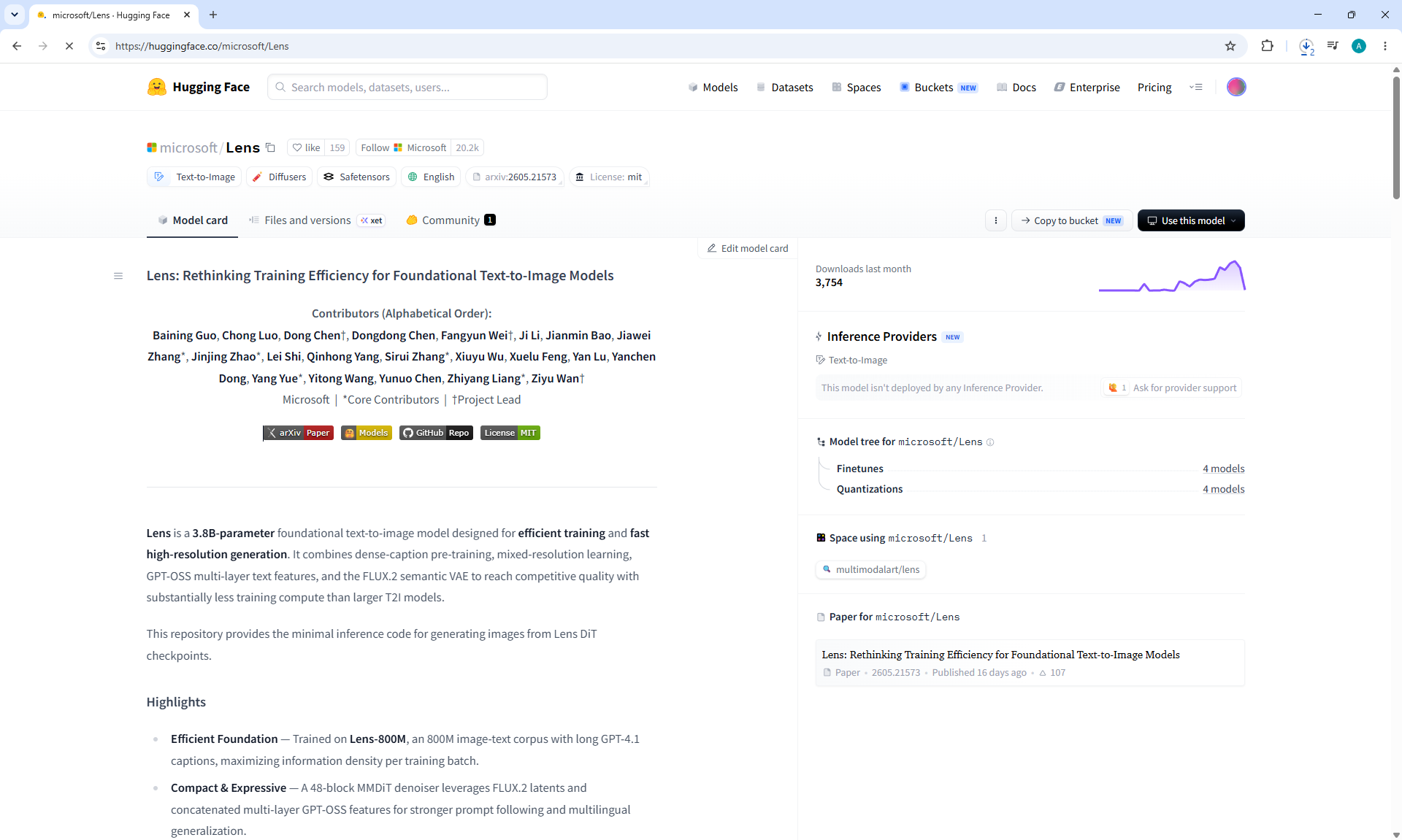
Task: Open the Chrome profile avatar
Action: click(1359, 46)
